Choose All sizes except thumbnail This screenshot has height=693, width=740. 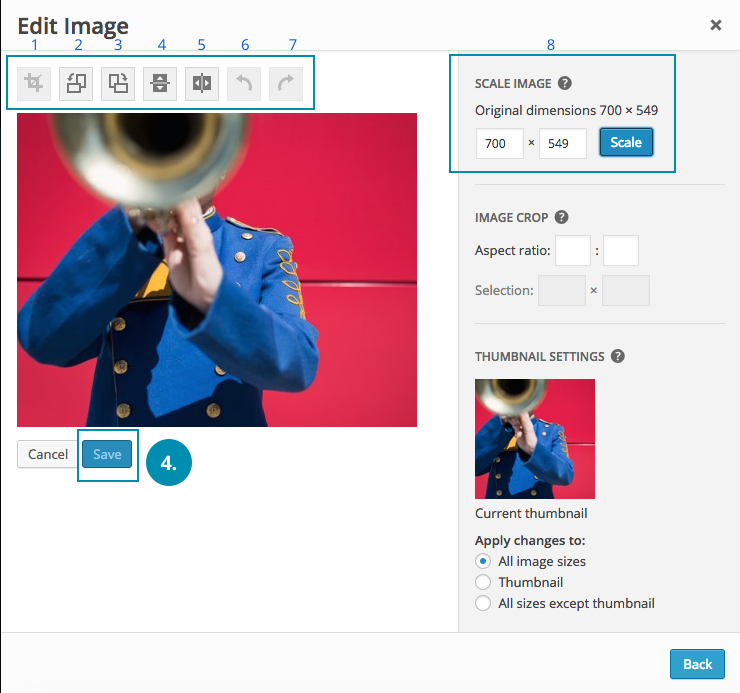point(483,603)
